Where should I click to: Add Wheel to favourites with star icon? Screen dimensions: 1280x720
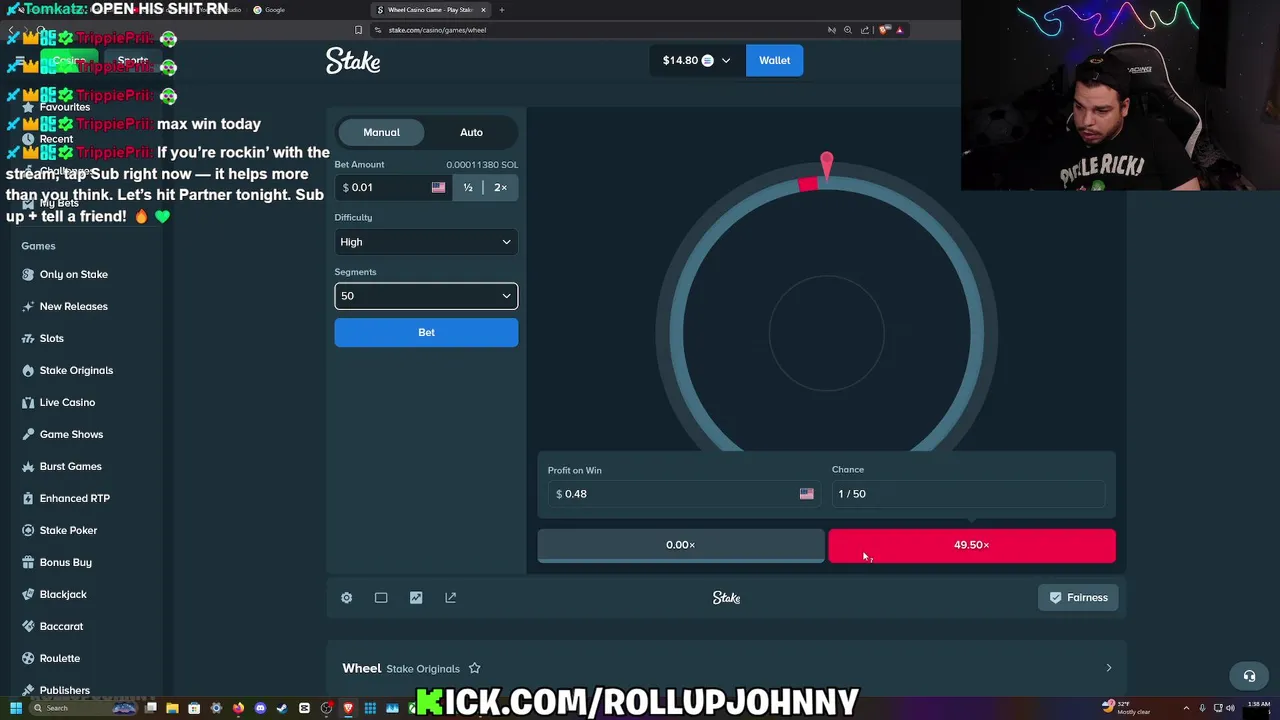(x=475, y=668)
